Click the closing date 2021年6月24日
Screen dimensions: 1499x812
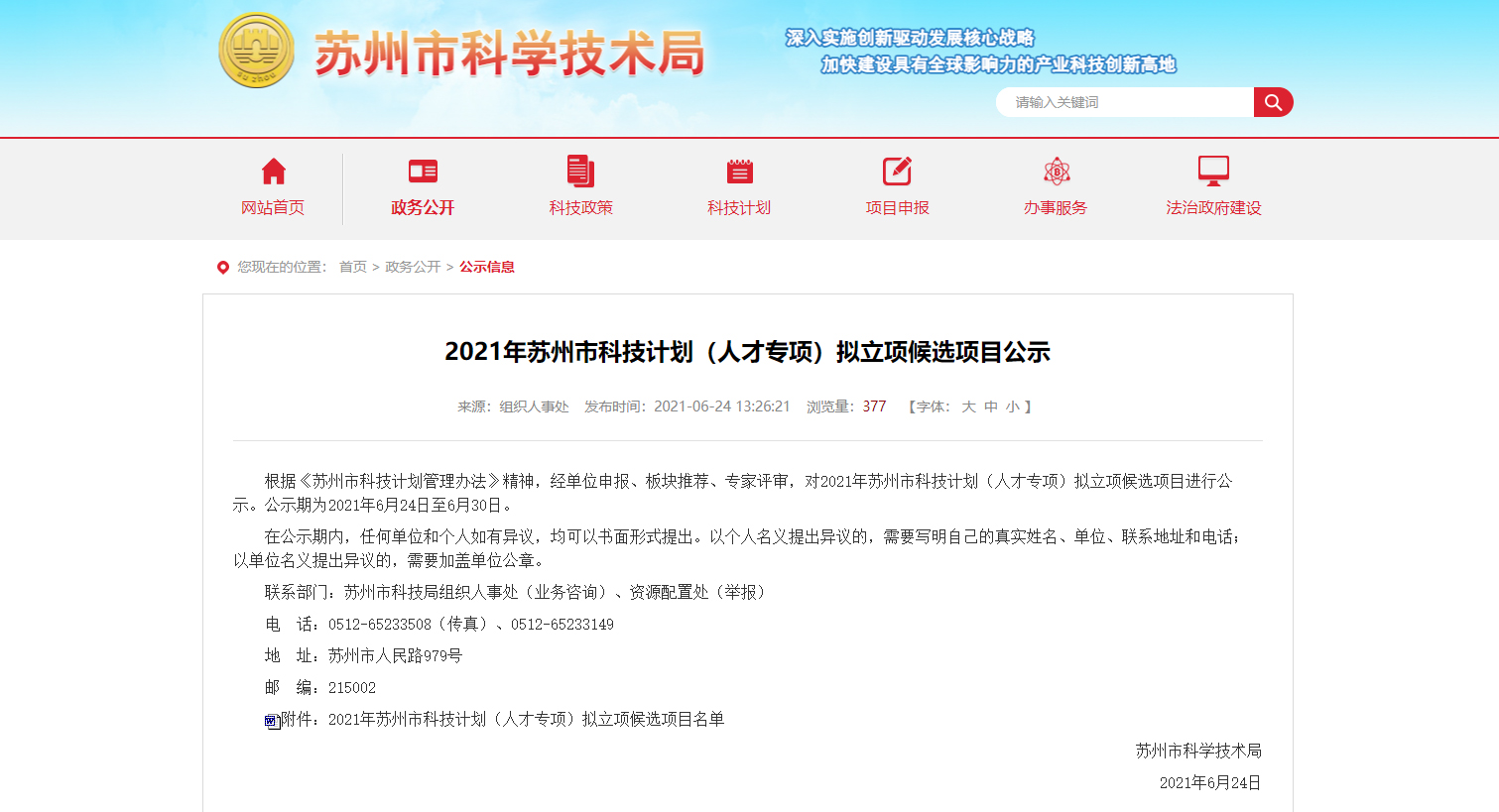point(1210,782)
